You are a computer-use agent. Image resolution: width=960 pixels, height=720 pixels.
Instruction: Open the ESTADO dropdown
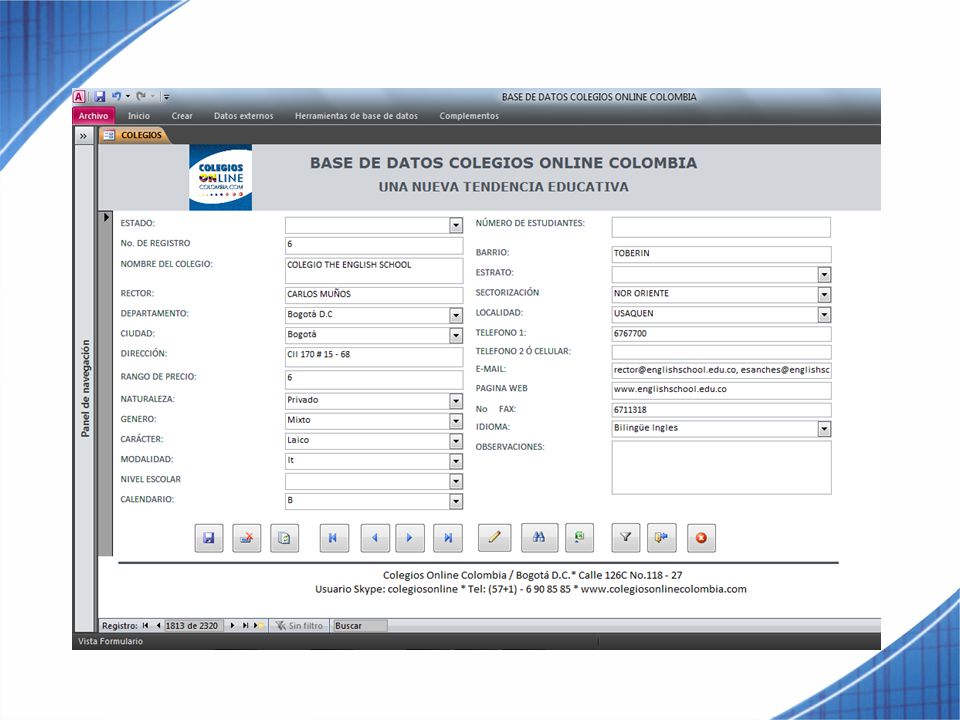click(456, 225)
